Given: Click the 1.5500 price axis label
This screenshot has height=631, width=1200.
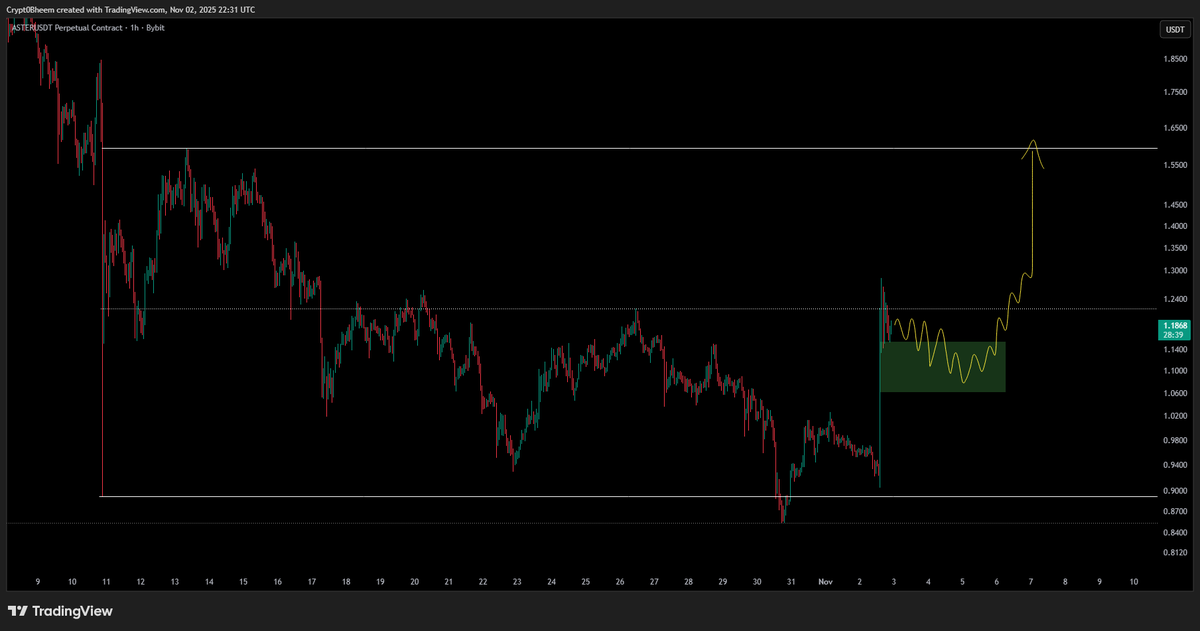Looking at the screenshot, I should click(1175, 165).
